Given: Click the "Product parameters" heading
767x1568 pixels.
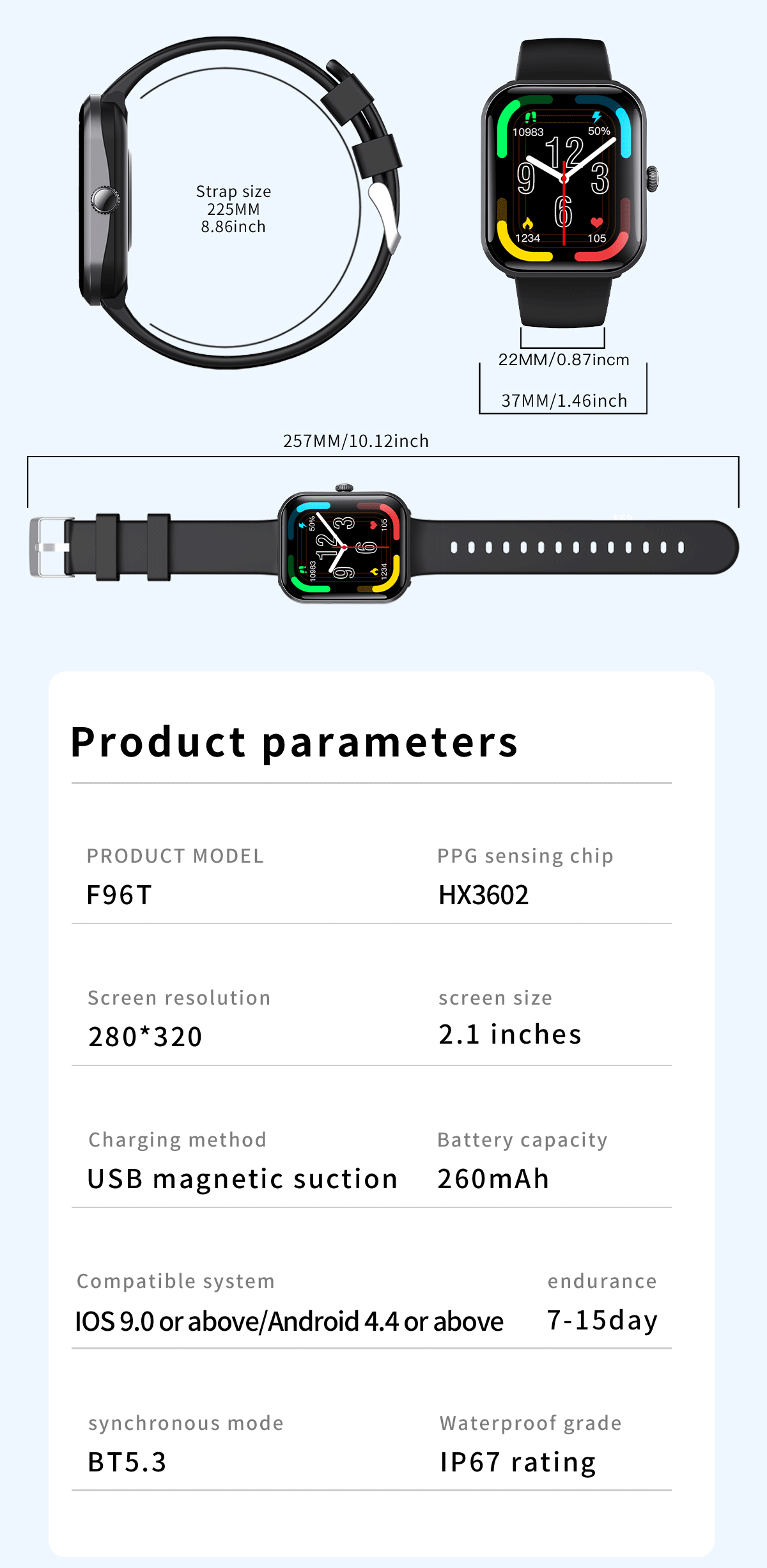Looking at the screenshot, I should click(294, 742).
